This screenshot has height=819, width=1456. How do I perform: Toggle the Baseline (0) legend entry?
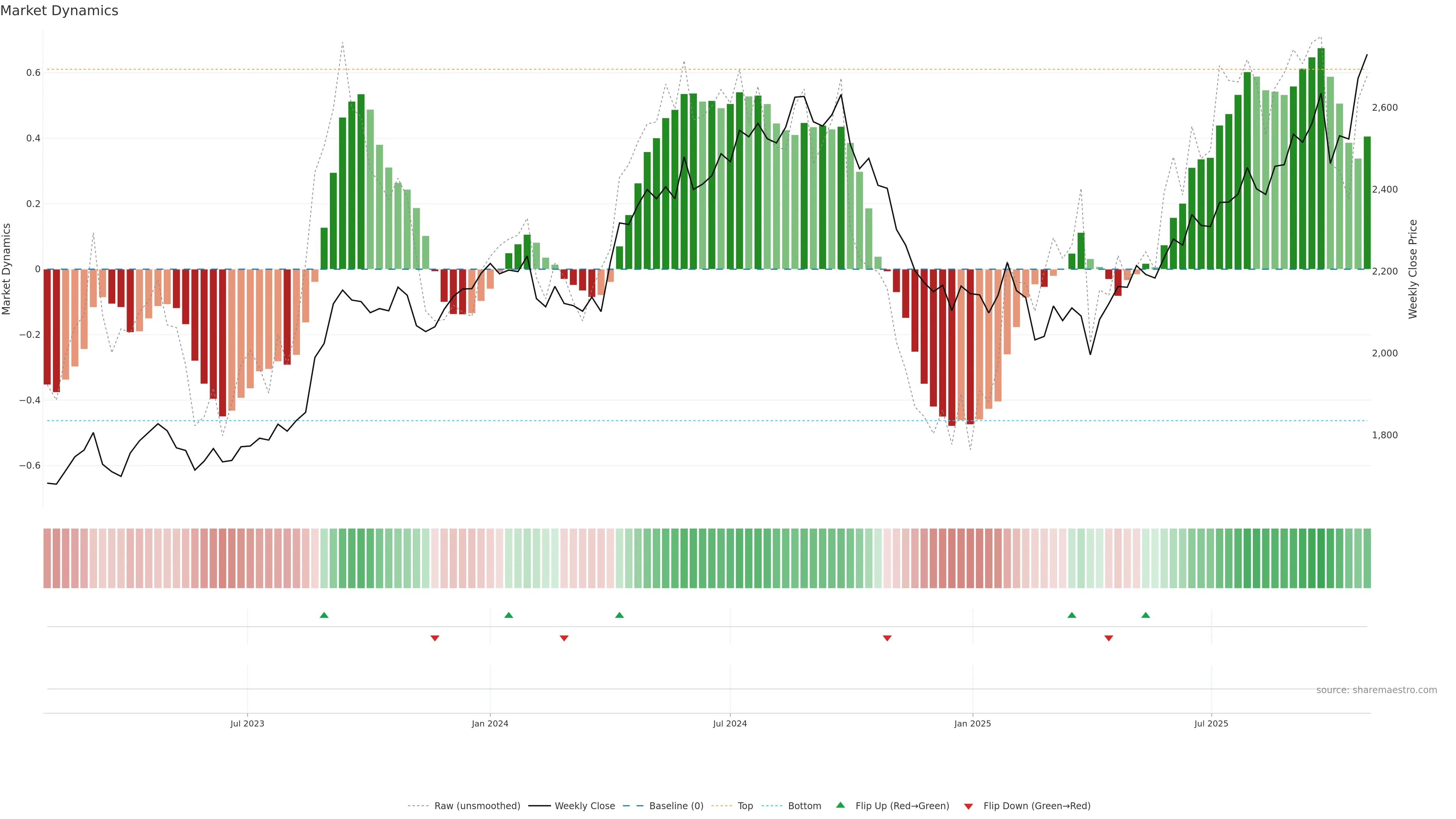click(x=676, y=806)
